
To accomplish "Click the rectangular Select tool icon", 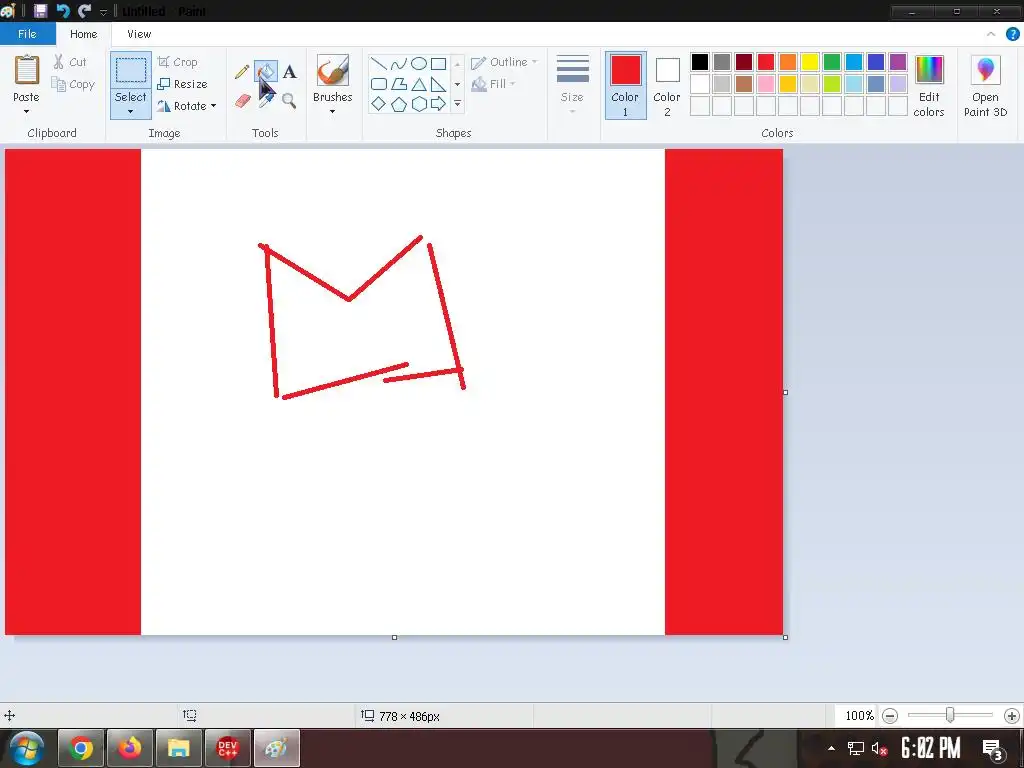I will 131,70.
